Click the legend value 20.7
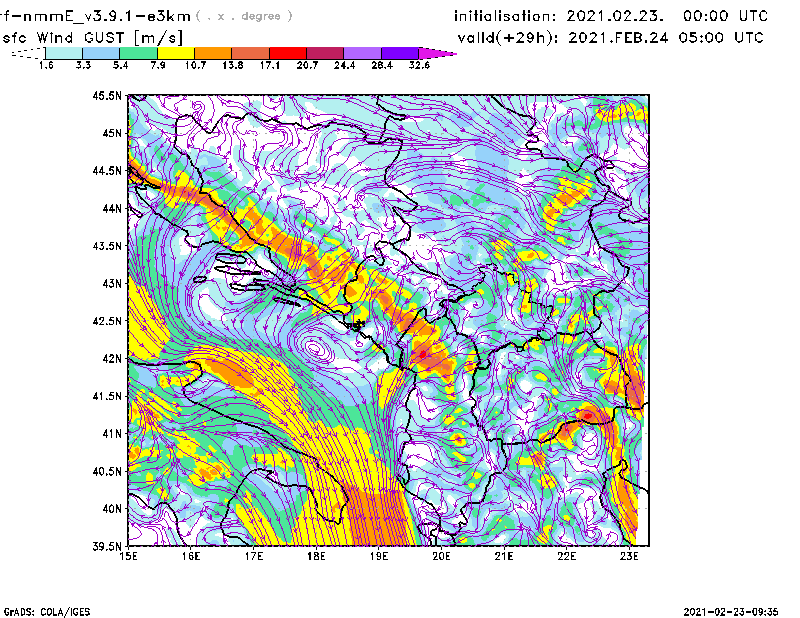This screenshot has height=618, width=800. click(307, 65)
